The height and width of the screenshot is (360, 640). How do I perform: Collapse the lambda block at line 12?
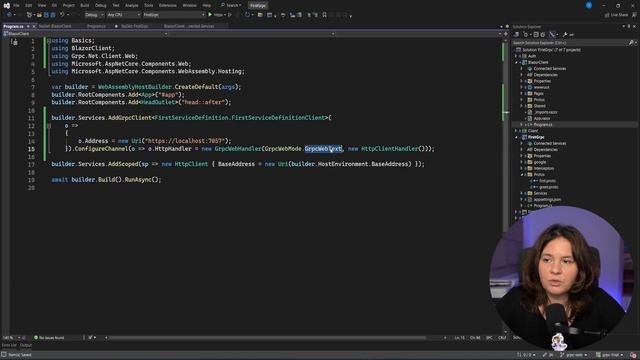[x=48, y=126]
